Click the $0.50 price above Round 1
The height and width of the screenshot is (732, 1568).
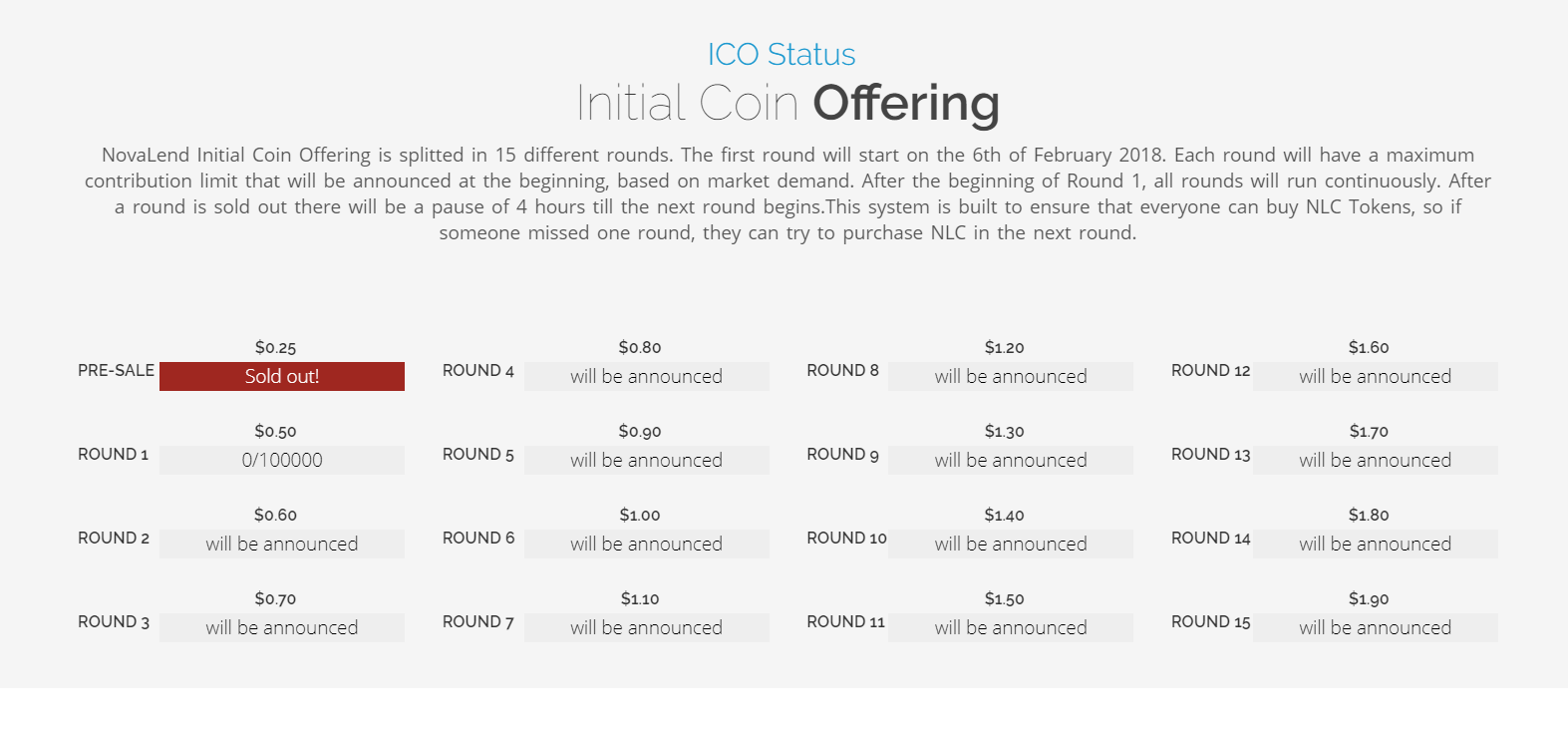pyautogui.click(x=275, y=431)
